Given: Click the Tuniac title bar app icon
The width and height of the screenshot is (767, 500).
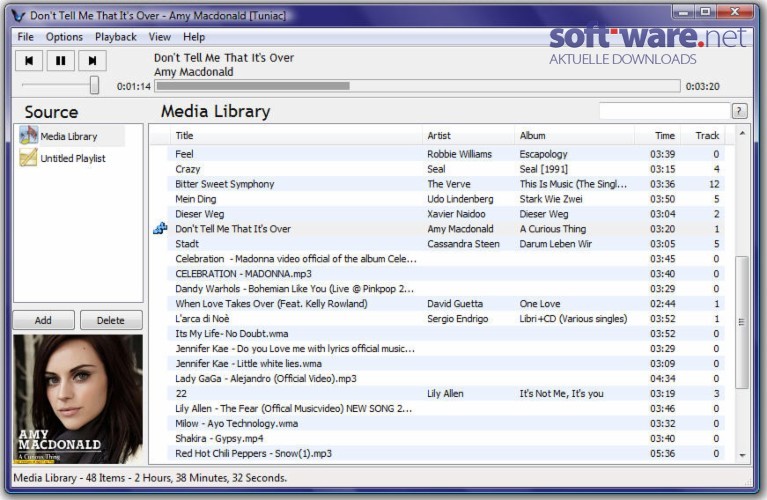Looking at the screenshot, I should tap(18, 16).
